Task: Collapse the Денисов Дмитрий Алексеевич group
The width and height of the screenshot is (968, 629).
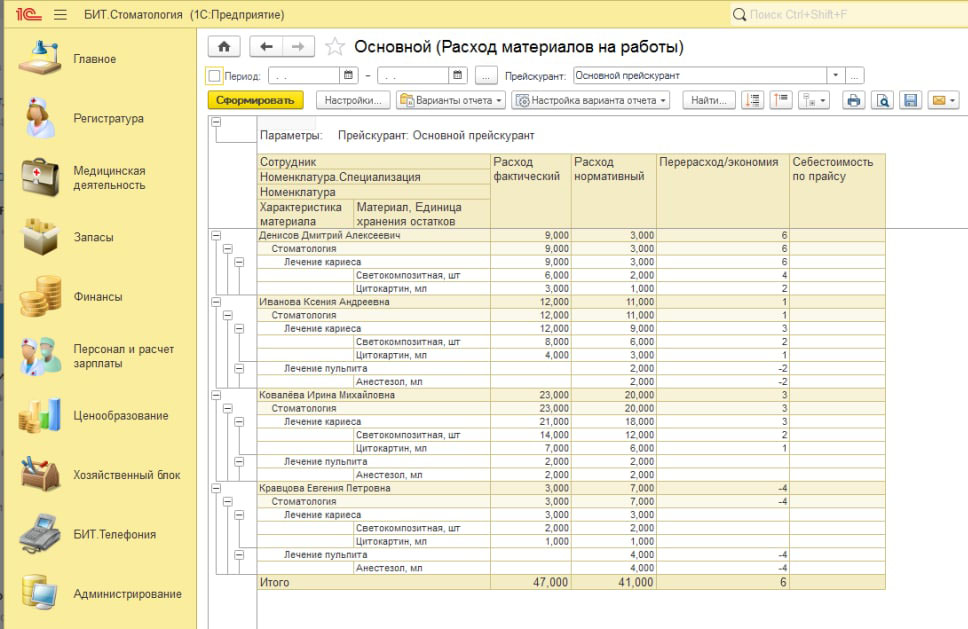Action: (216, 235)
